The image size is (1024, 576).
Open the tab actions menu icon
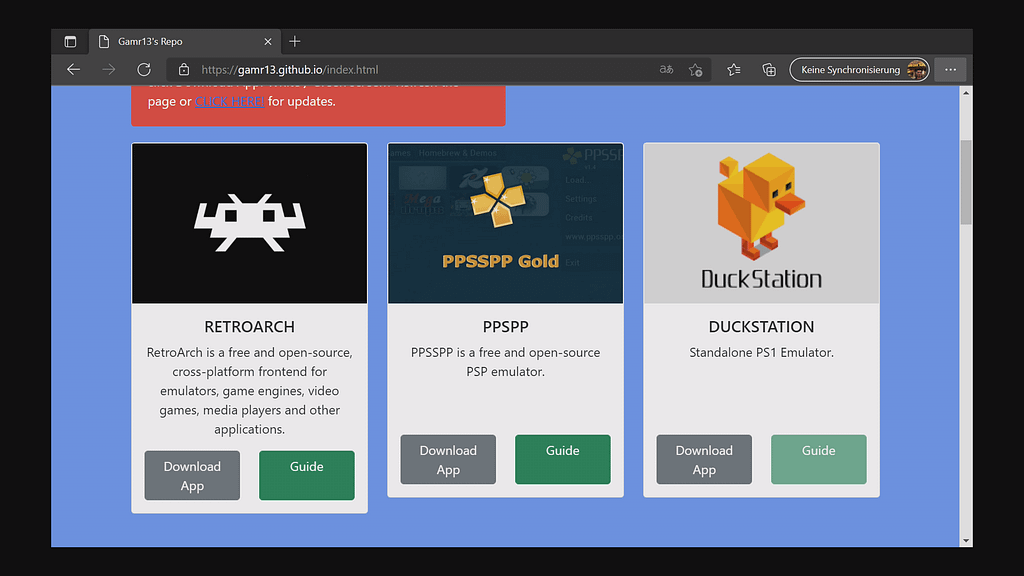[x=70, y=42]
